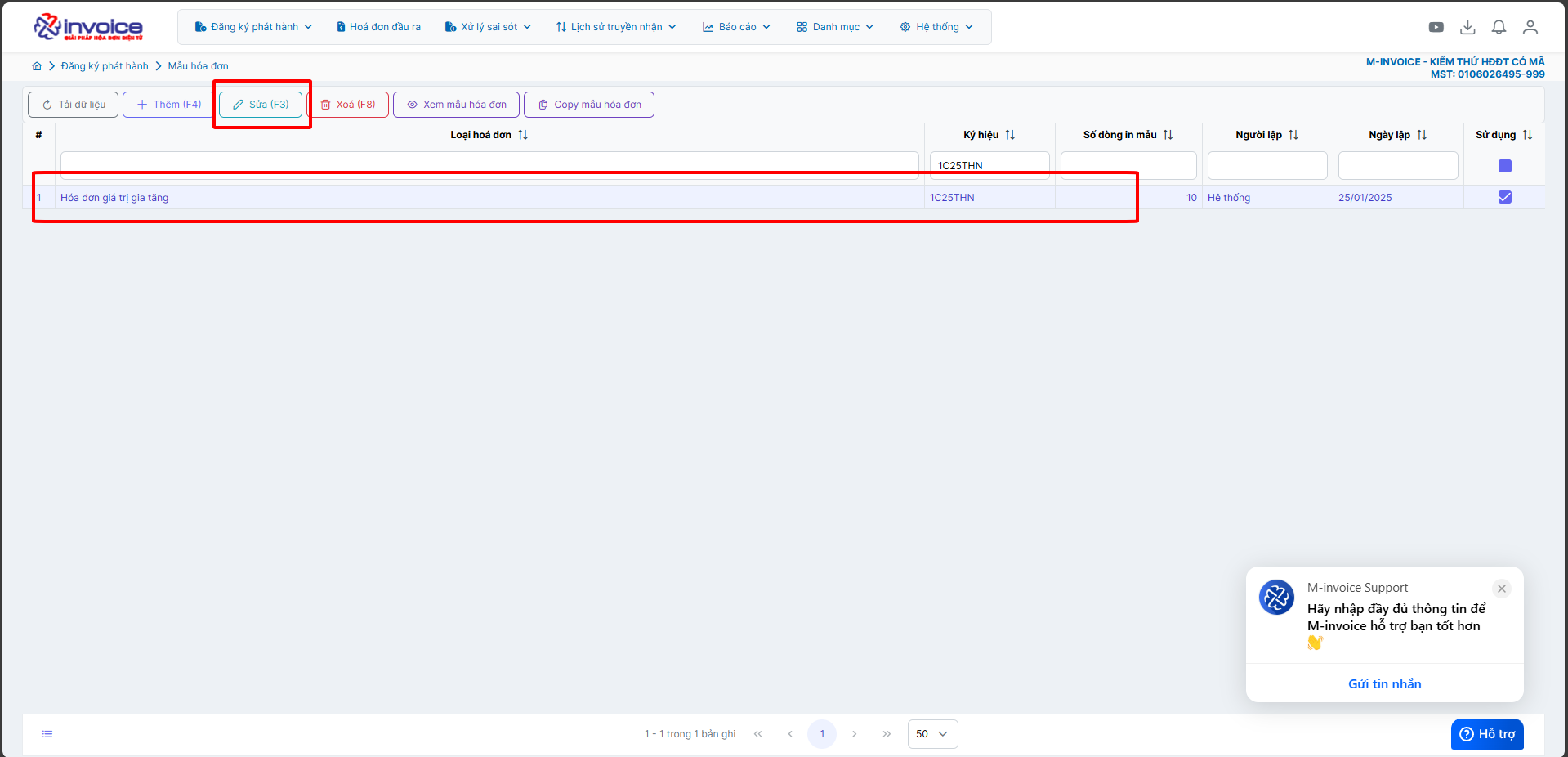Go to home via breadcrumb icon
Viewport: 1568px width, 757px height.
tap(37, 66)
